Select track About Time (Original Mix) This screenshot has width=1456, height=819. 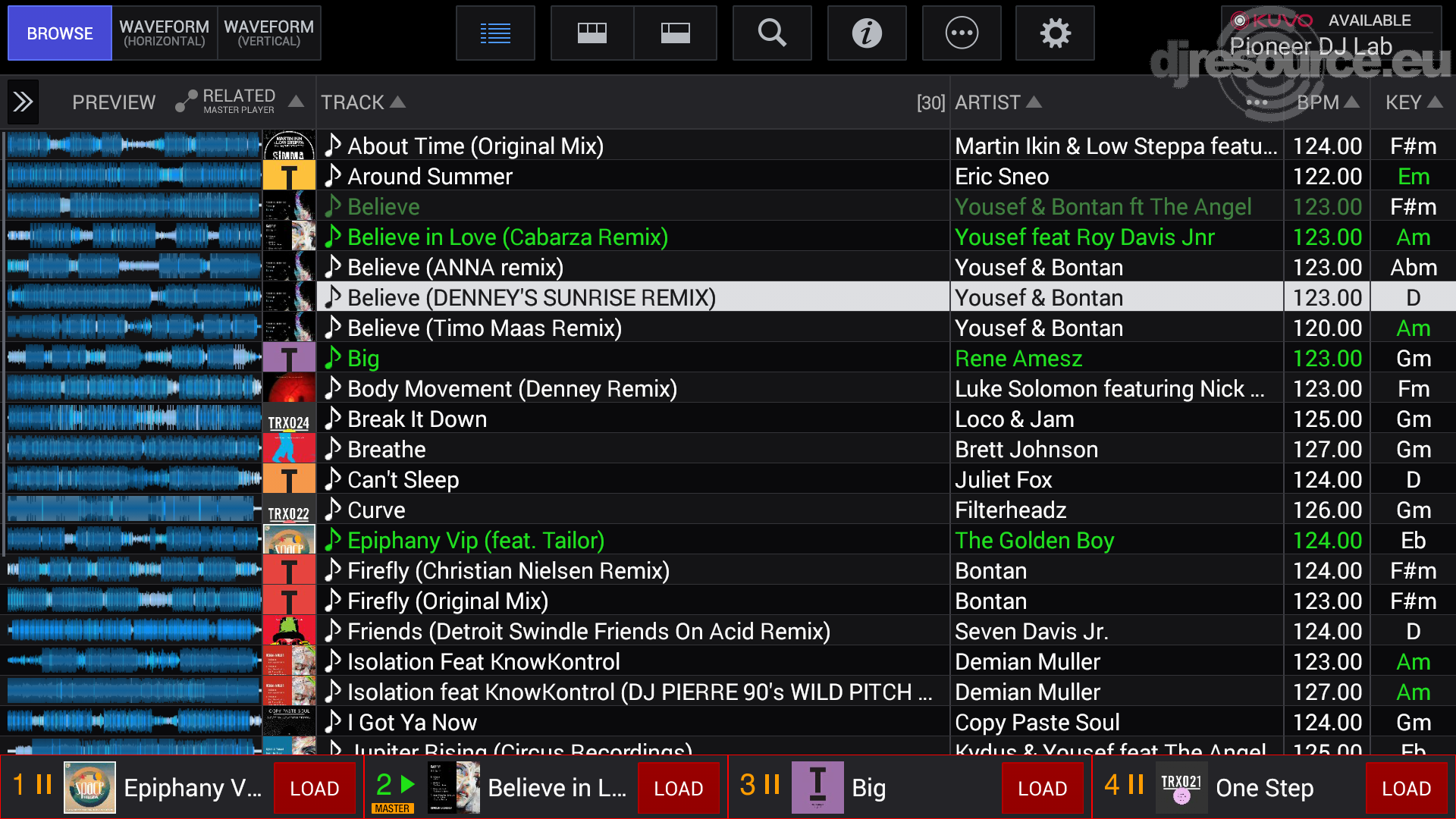[x=475, y=146]
